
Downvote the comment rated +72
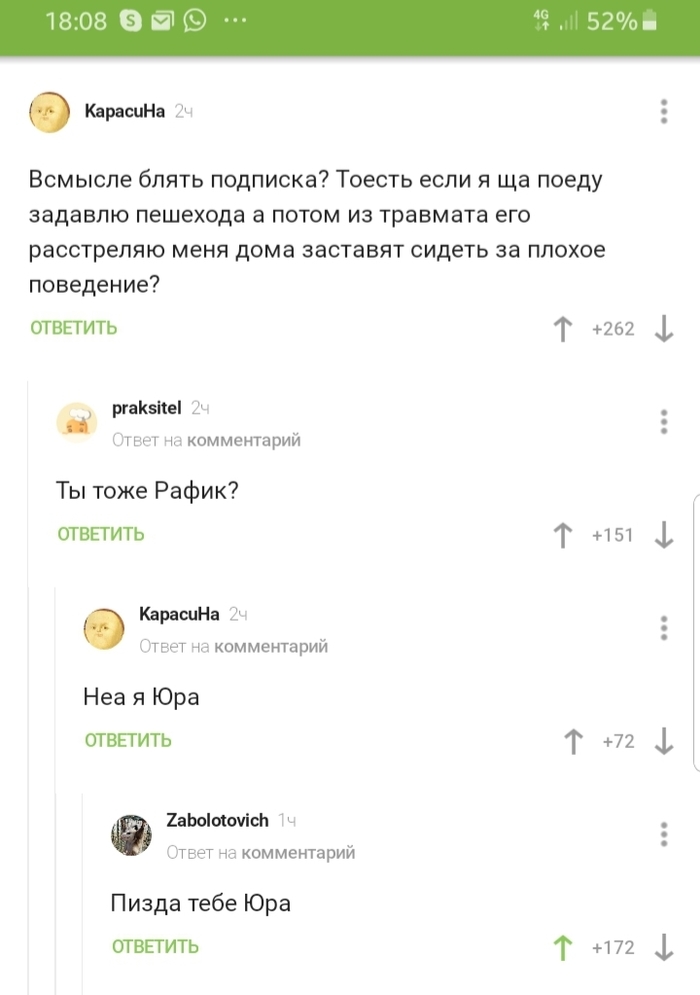pyautogui.click(x=663, y=741)
